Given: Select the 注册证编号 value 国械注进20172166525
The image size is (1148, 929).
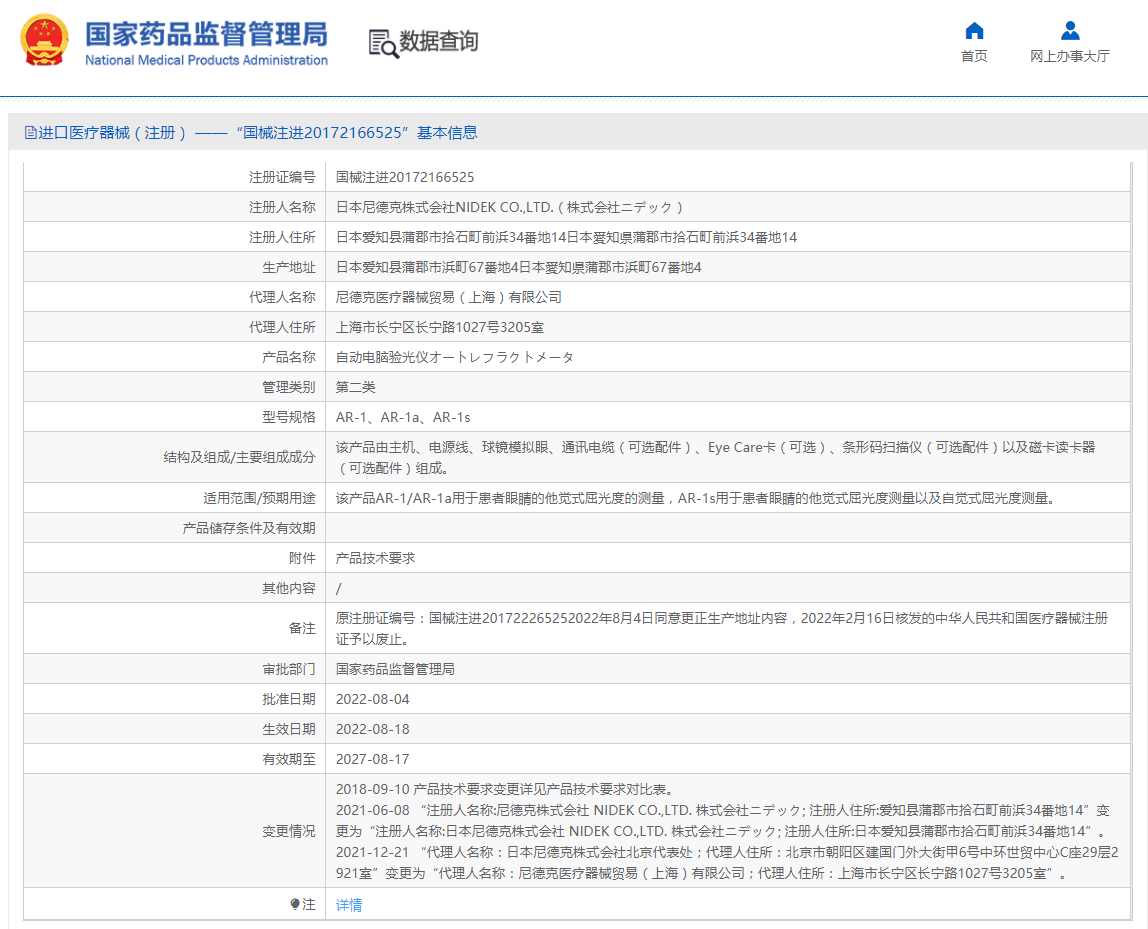Looking at the screenshot, I should (x=405, y=177).
